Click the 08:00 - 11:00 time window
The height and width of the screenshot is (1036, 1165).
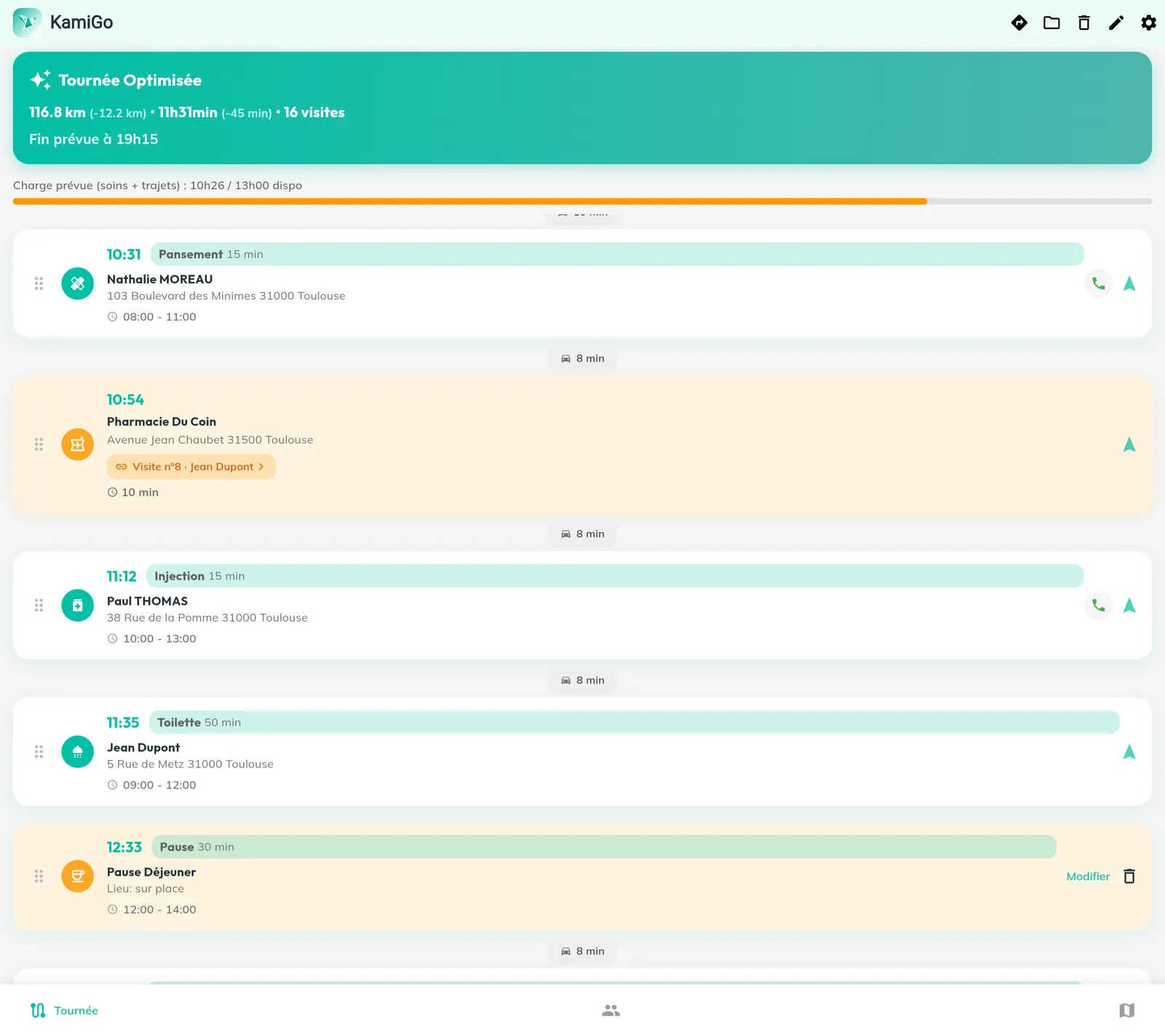click(159, 317)
